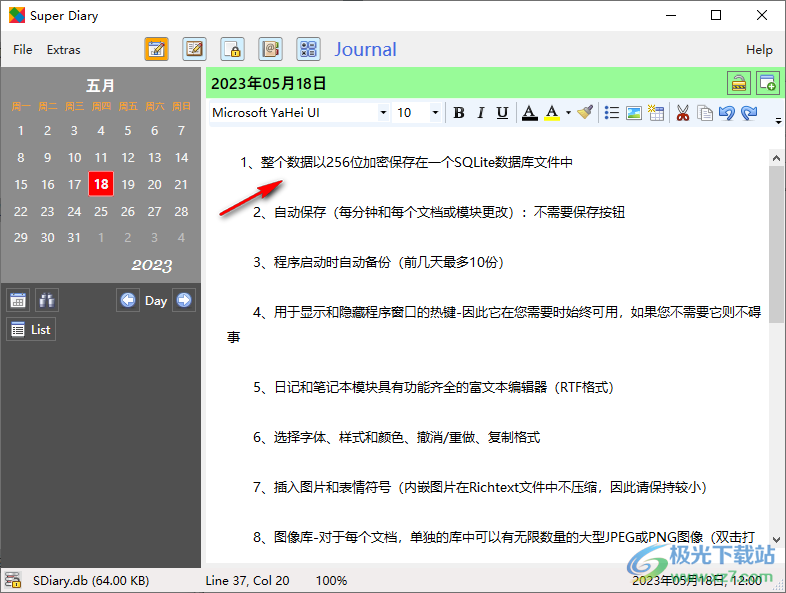786x593 pixels.
Task: Select day 1 of May in calendar
Action: (21, 131)
